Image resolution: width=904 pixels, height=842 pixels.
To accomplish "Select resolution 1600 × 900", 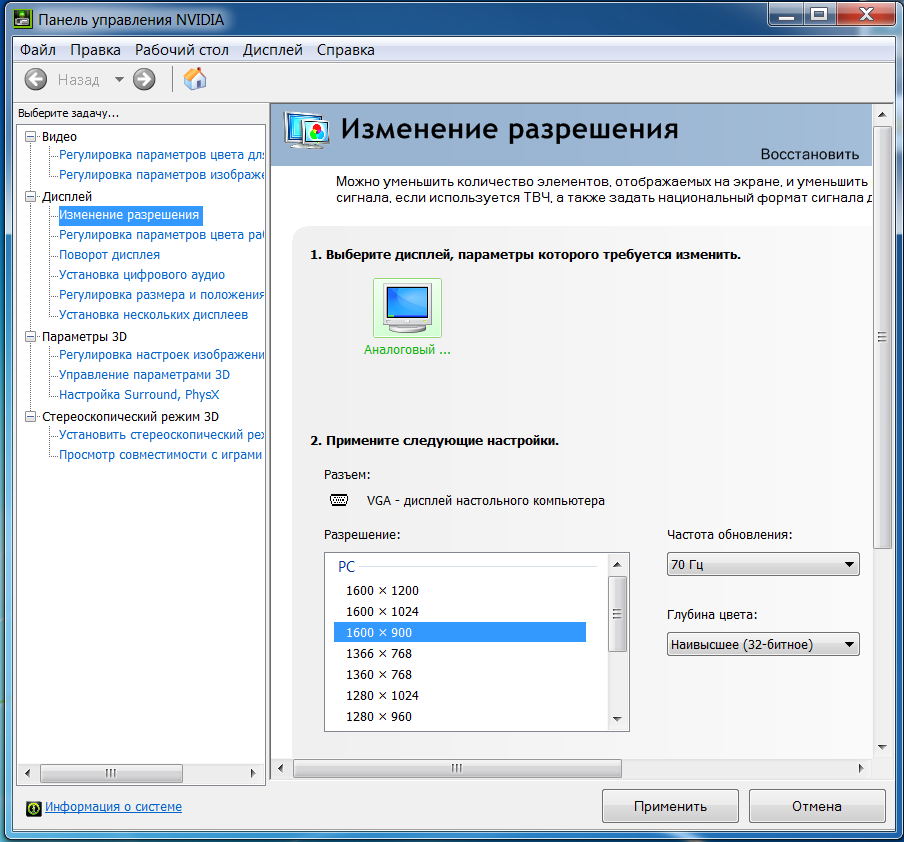I will pos(459,632).
